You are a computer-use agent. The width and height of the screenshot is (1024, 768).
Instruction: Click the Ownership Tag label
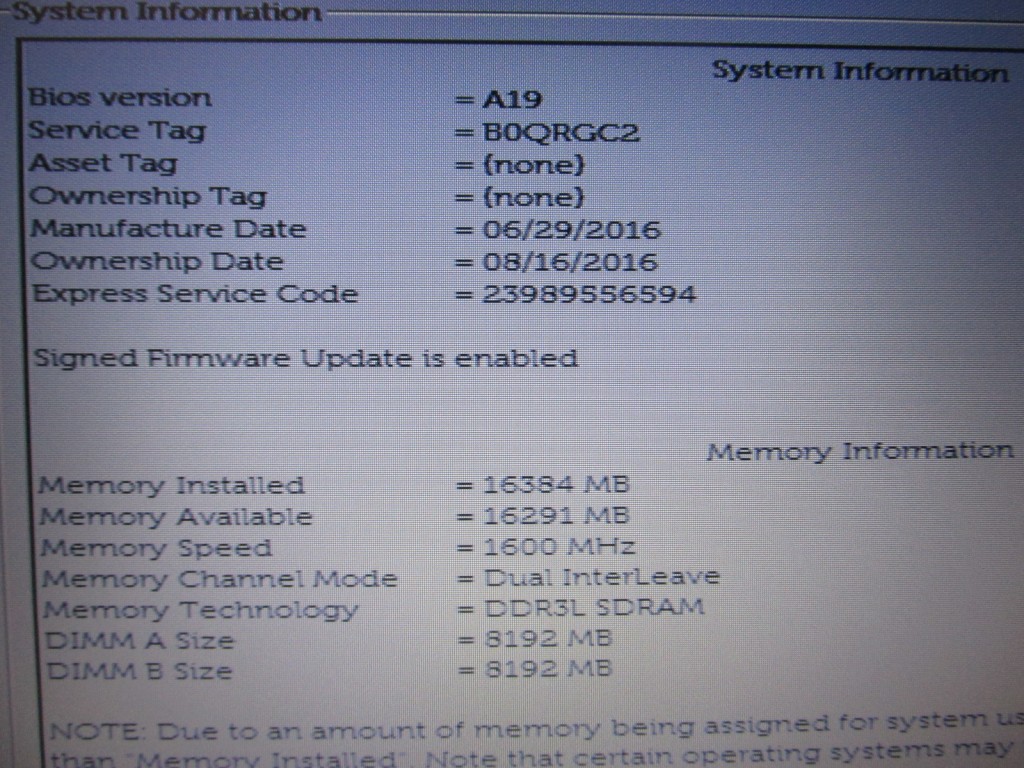(148, 196)
